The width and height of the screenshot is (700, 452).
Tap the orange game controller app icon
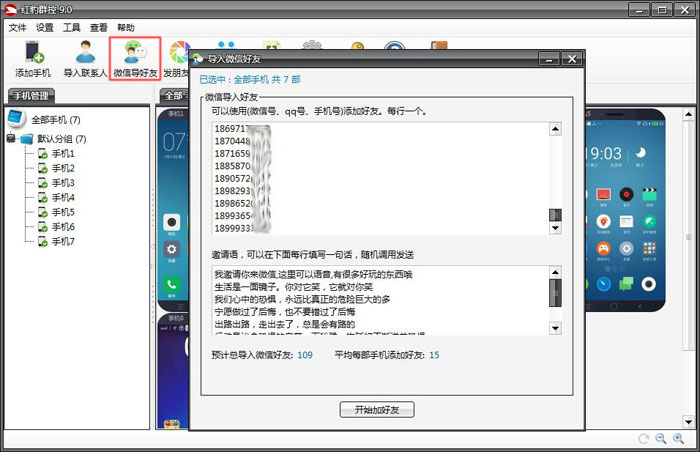603,248
